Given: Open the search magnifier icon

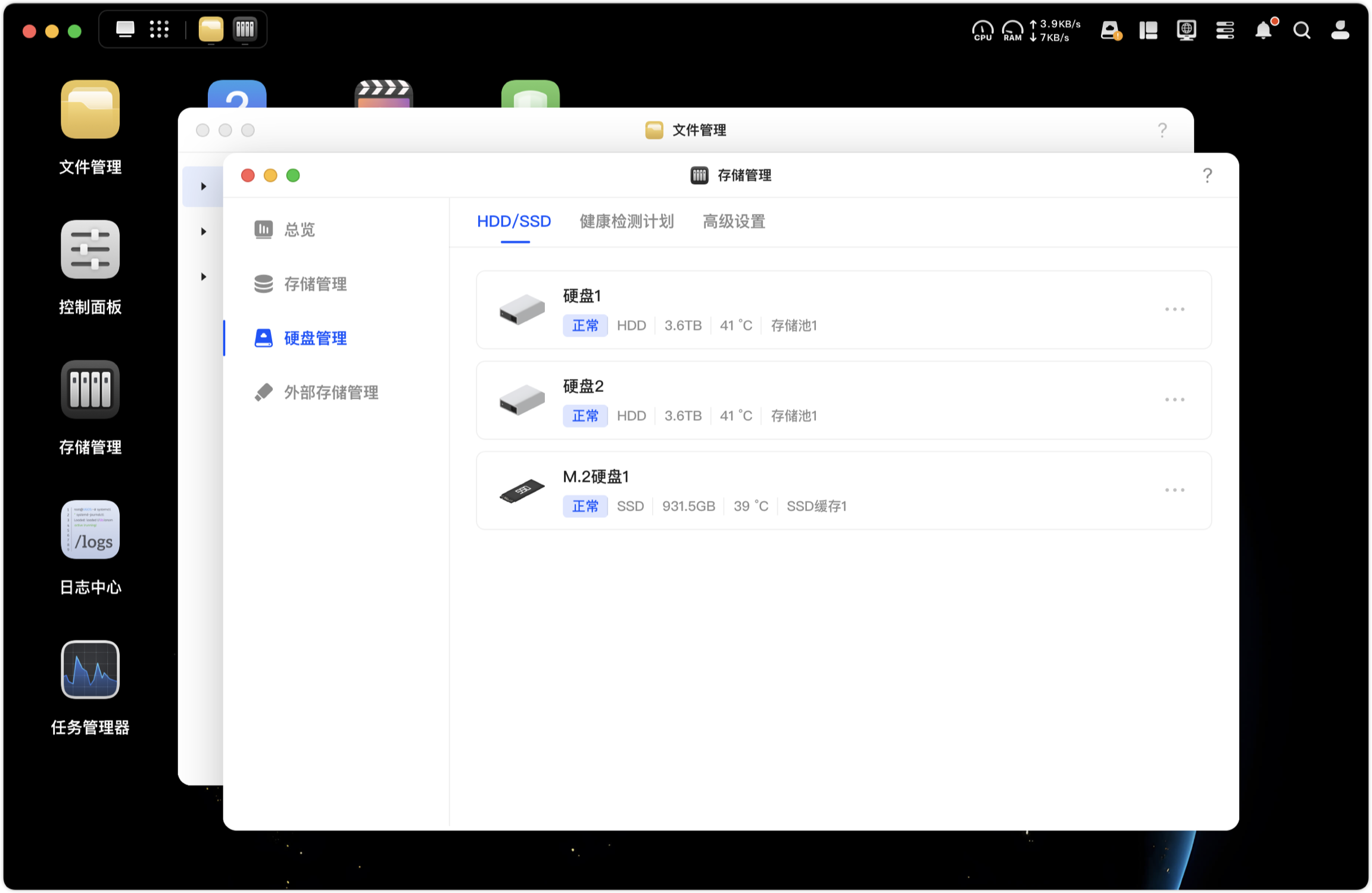Looking at the screenshot, I should click(x=1302, y=30).
